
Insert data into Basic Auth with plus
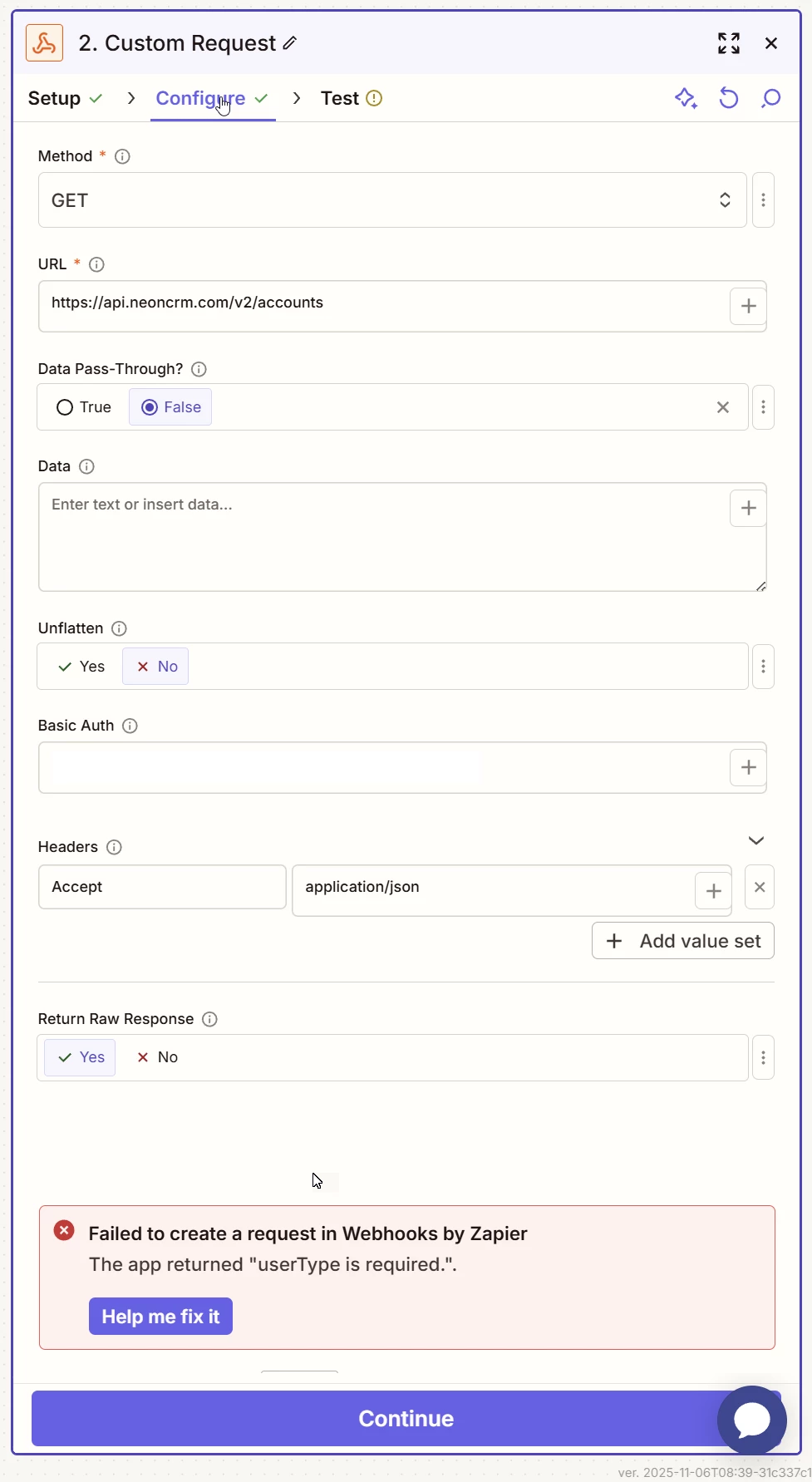pos(748,767)
